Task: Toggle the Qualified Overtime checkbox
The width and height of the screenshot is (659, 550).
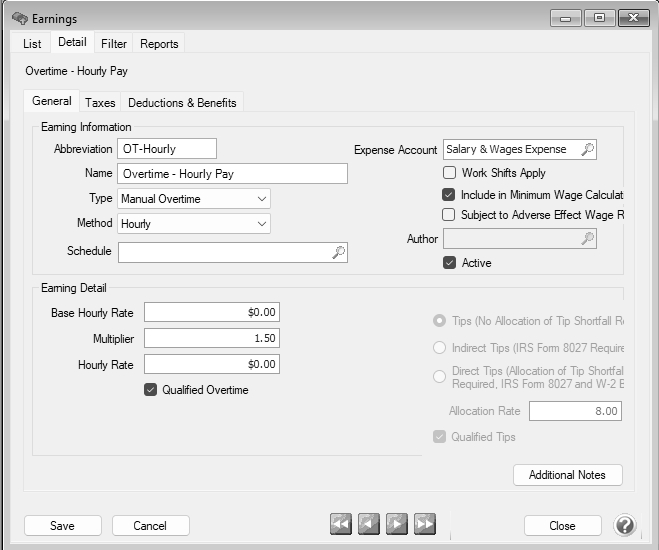Action: pyautogui.click(x=151, y=390)
